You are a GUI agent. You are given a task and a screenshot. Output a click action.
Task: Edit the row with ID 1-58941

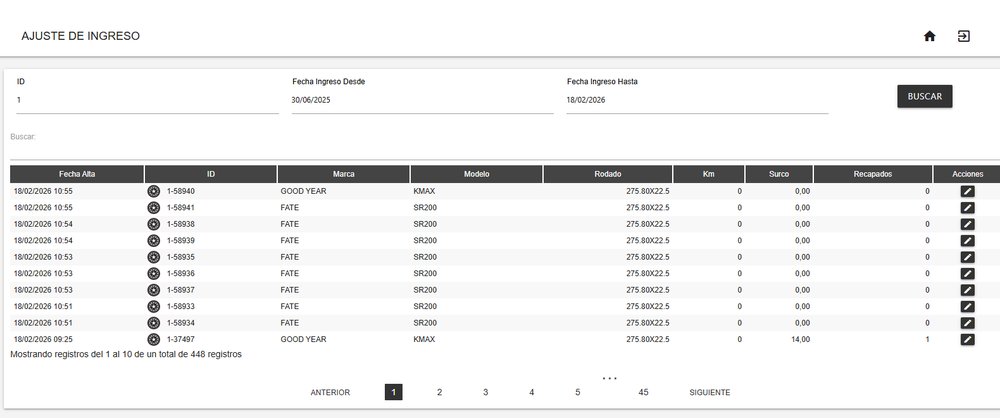pyautogui.click(x=967, y=207)
